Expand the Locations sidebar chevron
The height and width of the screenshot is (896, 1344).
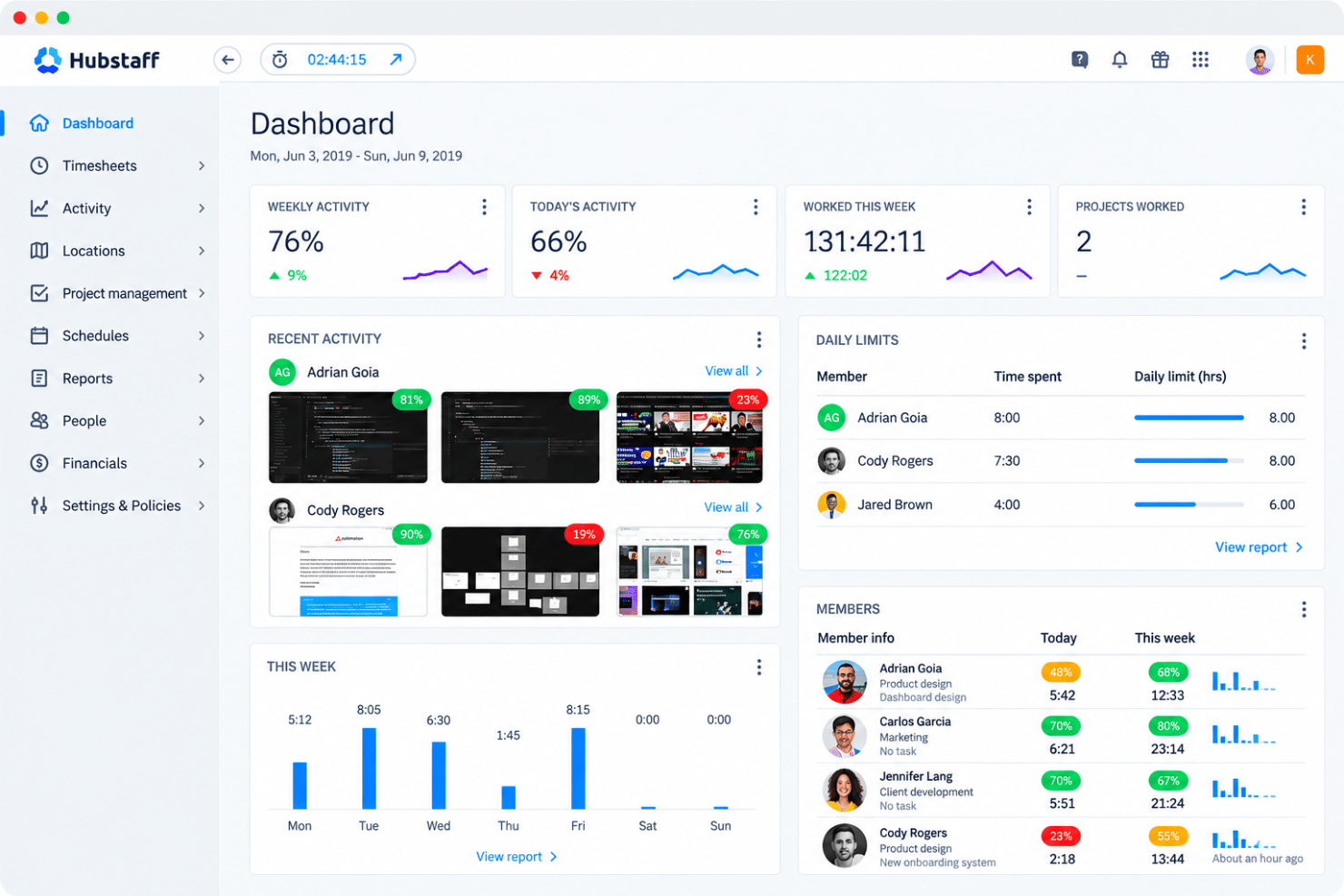tap(202, 251)
